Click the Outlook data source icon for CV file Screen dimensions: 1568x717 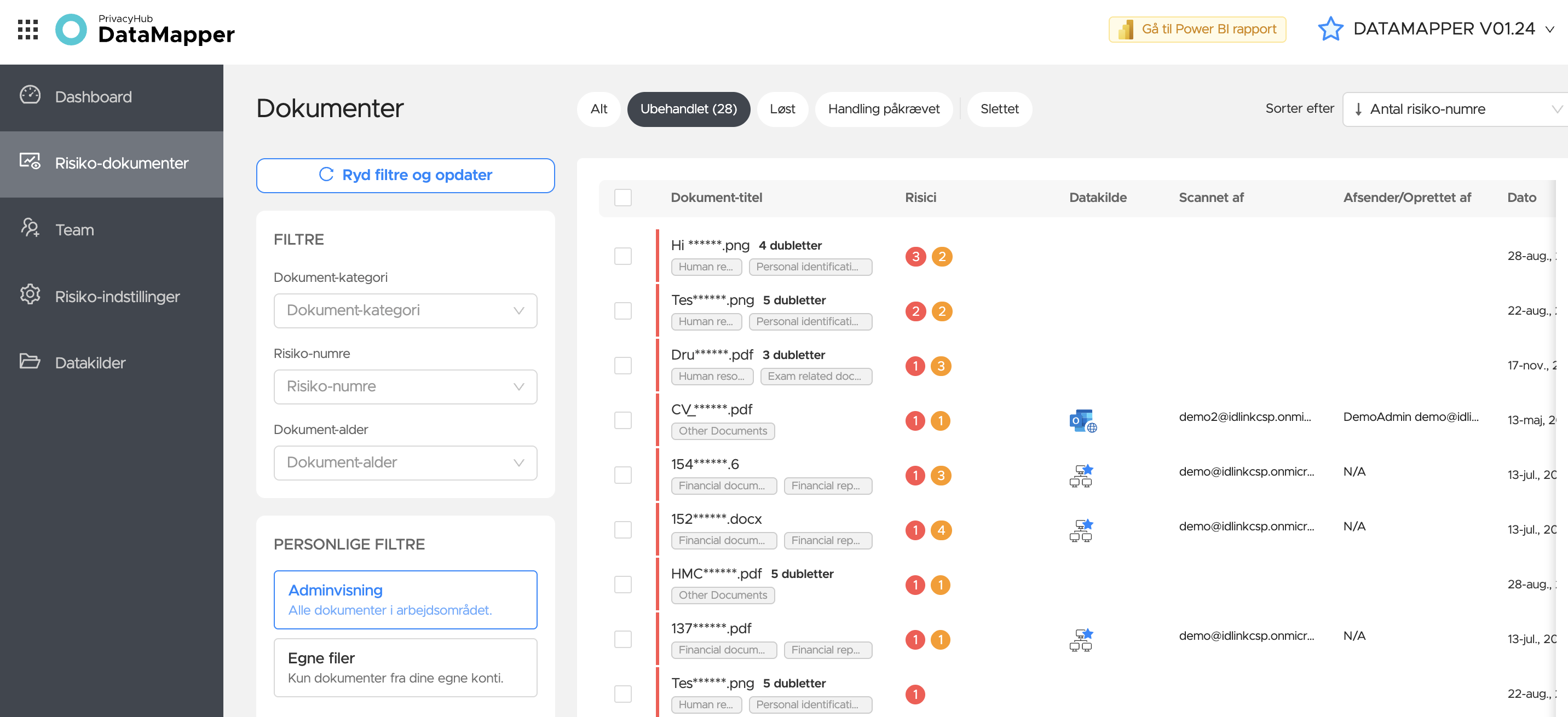[x=1083, y=420]
